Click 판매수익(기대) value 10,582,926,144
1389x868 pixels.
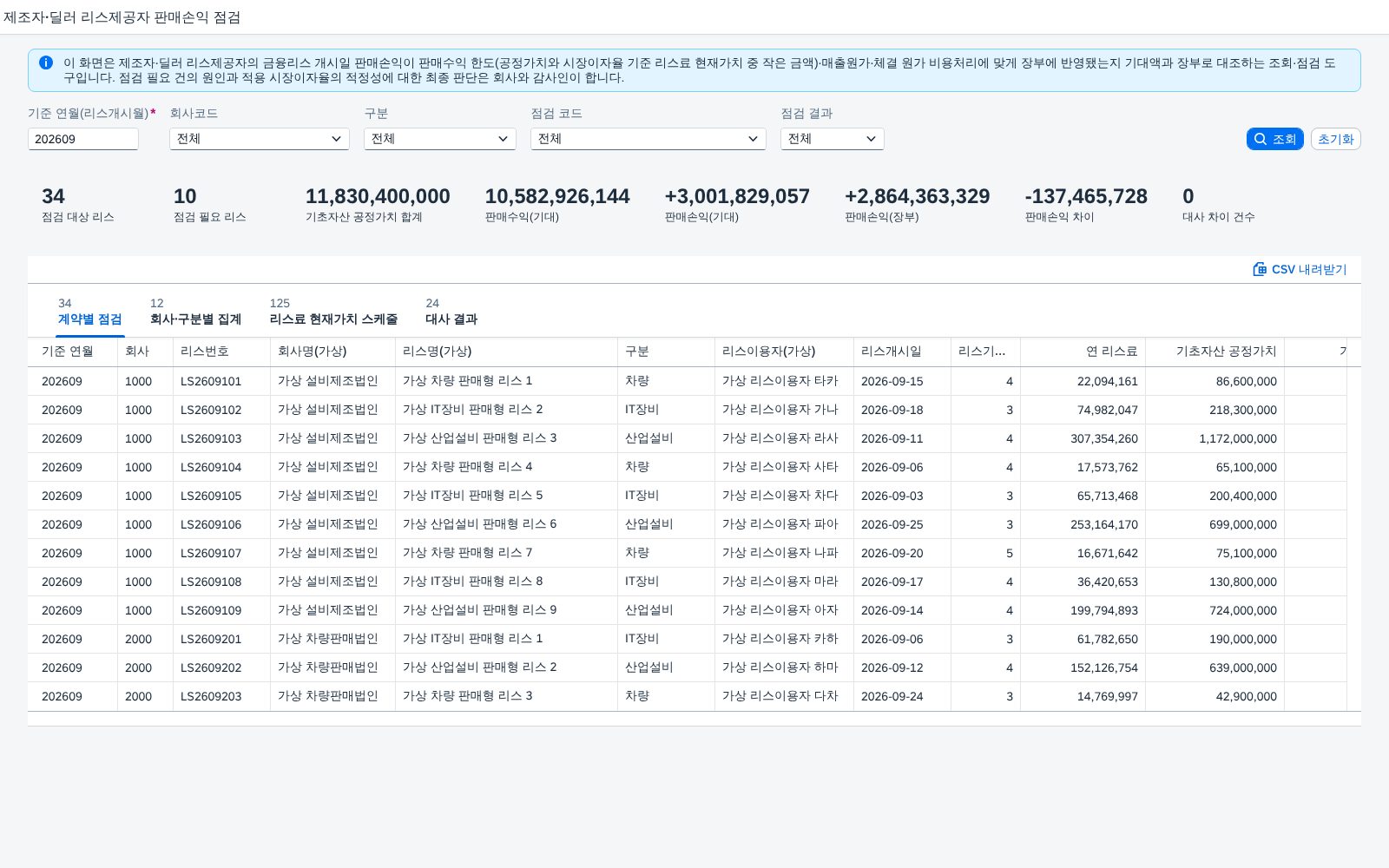[x=557, y=197]
